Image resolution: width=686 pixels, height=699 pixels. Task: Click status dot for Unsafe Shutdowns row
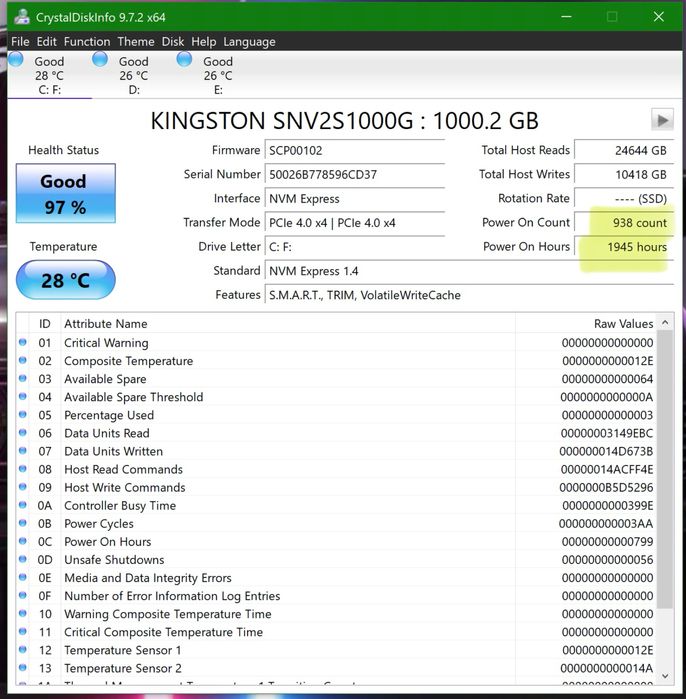point(23,559)
